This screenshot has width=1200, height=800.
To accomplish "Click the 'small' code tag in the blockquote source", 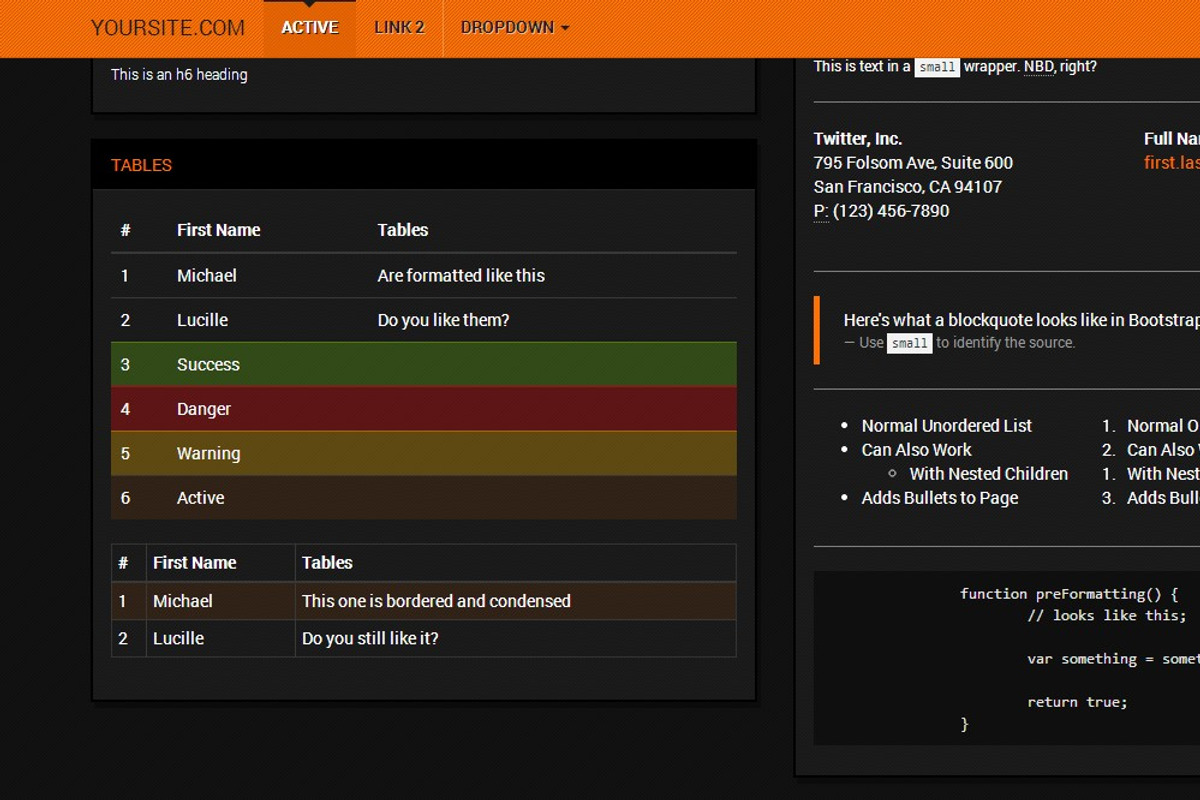I will pos(910,343).
